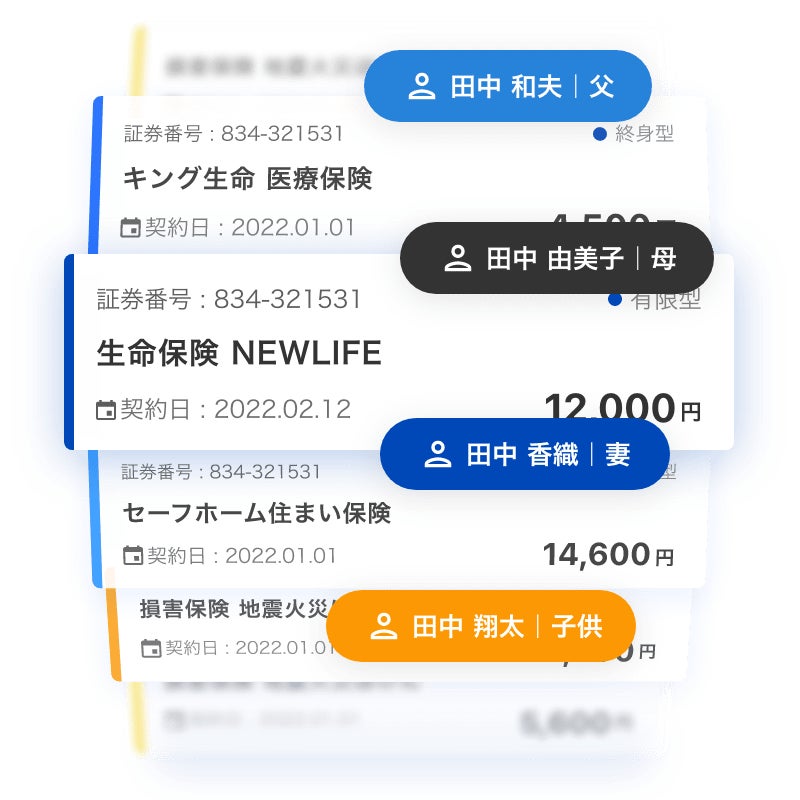The image size is (800, 800).
Task: Click the 14,600円 premium amount
Action: 608,554
